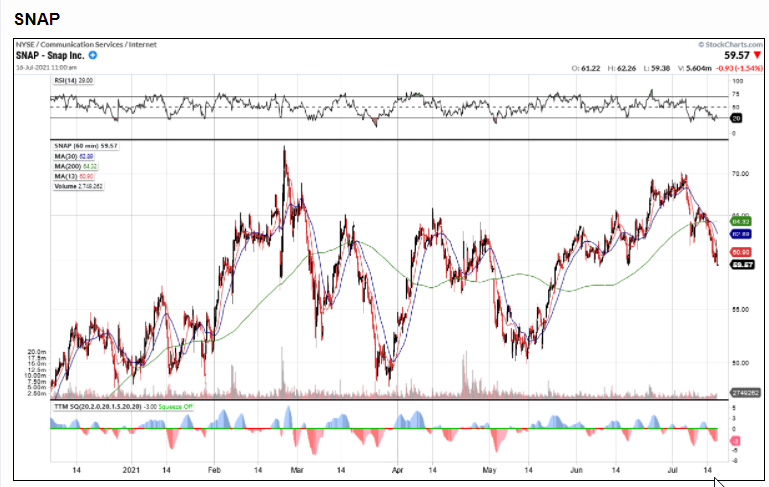
Task: Click the SNAP (60 min) 59.57 legend
Action: pos(86,146)
